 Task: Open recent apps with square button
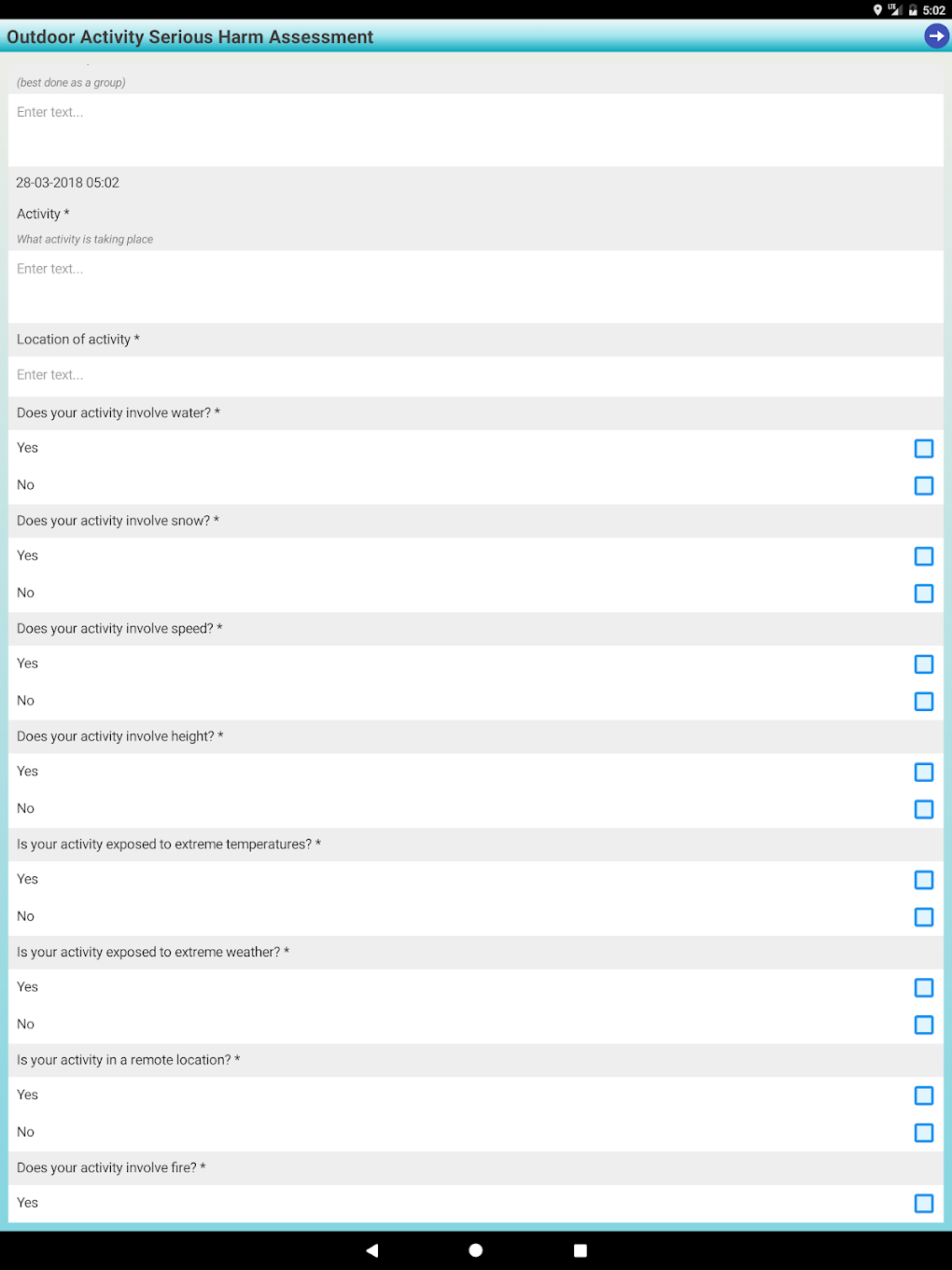coord(581,1250)
